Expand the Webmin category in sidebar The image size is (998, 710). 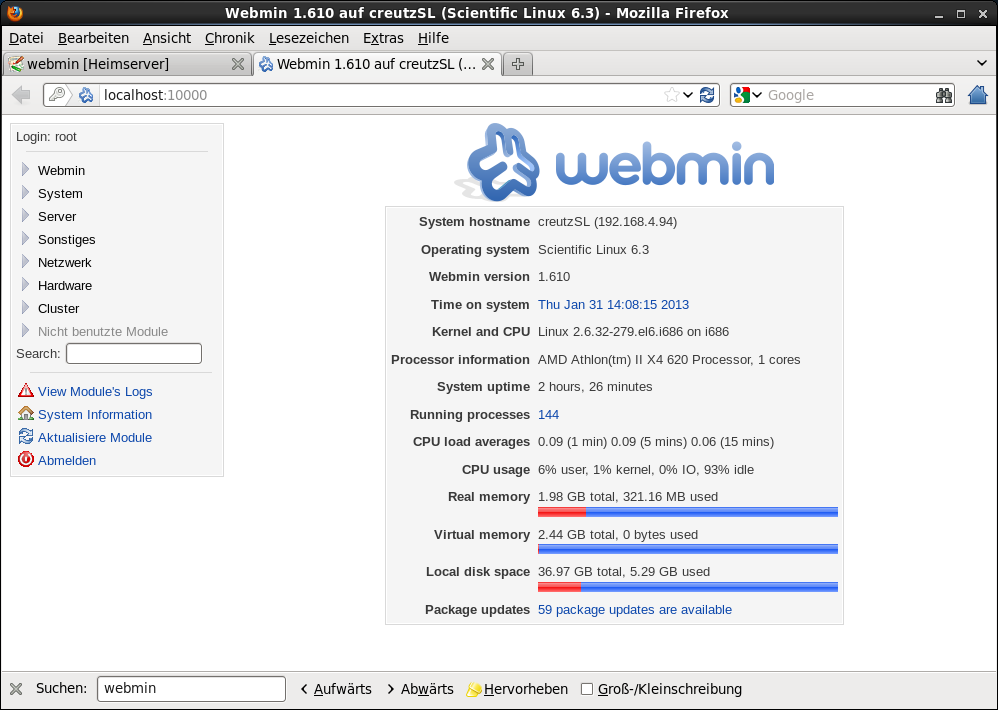click(x=26, y=170)
